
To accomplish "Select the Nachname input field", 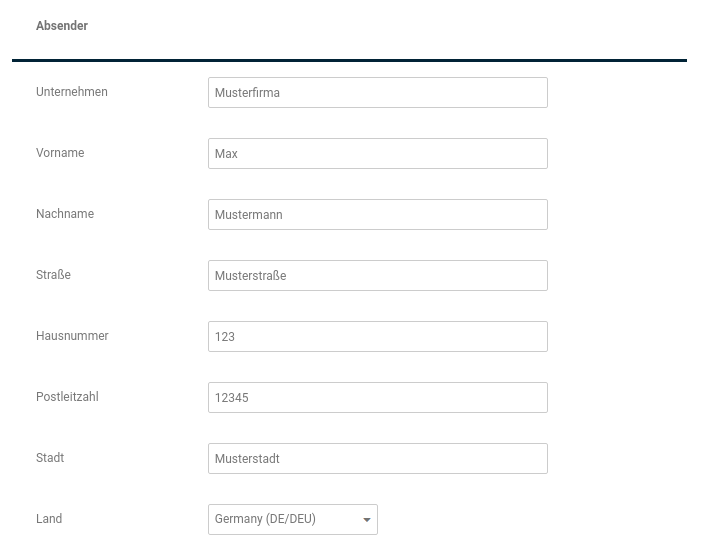I will tap(377, 214).
